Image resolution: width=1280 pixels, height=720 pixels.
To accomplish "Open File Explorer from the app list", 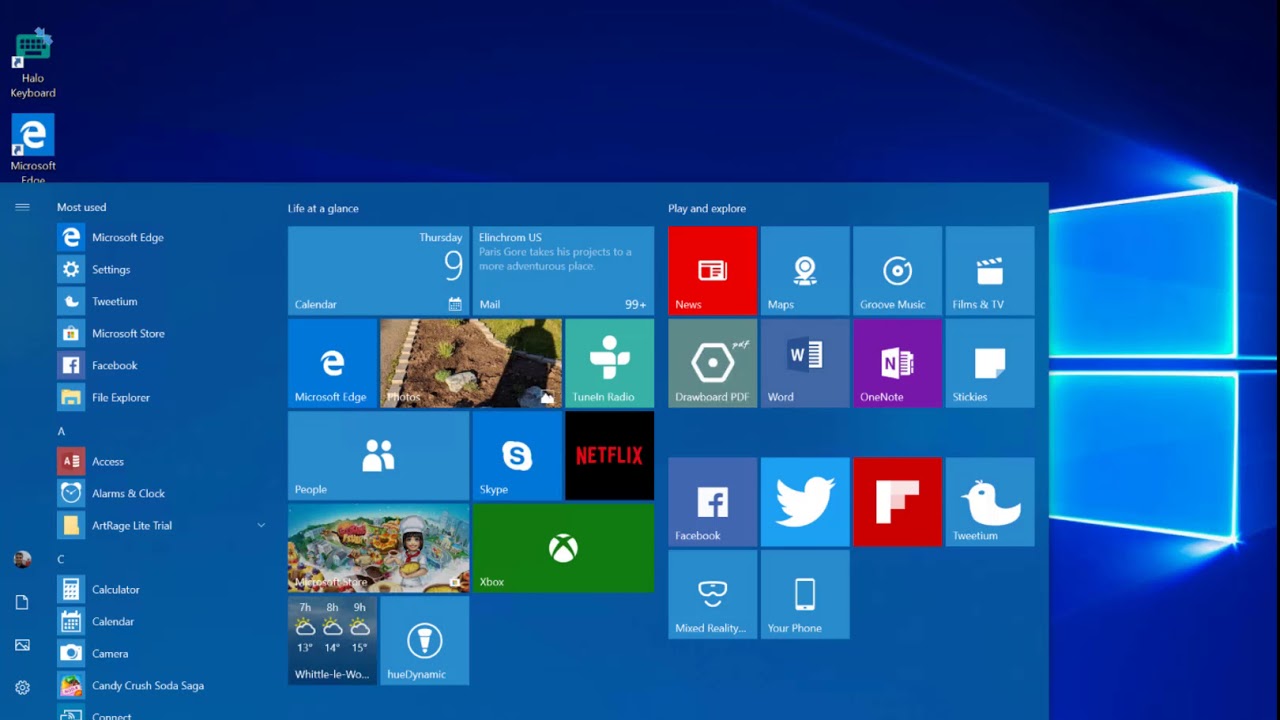I will click(162, 397).
